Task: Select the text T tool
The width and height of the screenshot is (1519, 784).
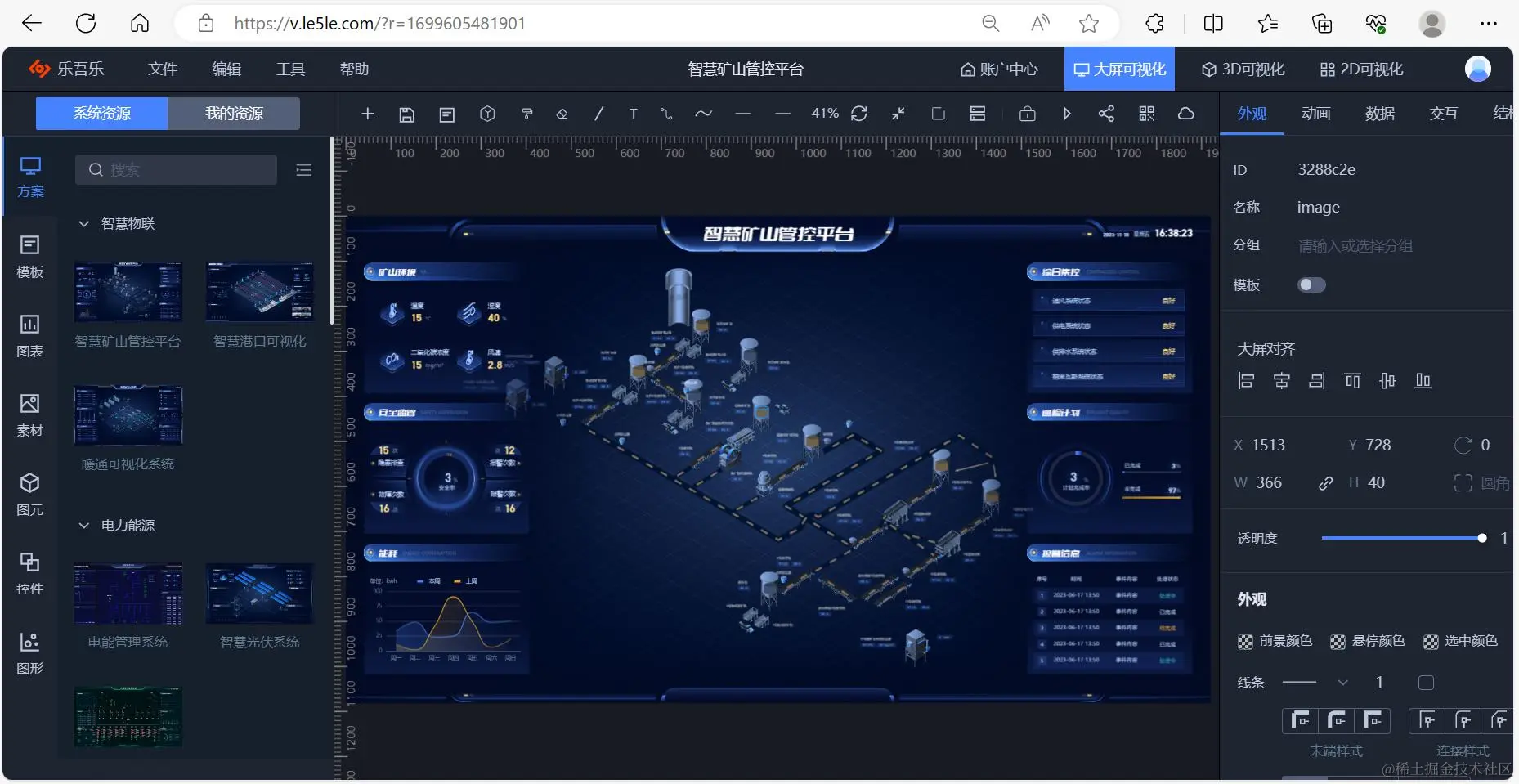Action: pos(633,114)
